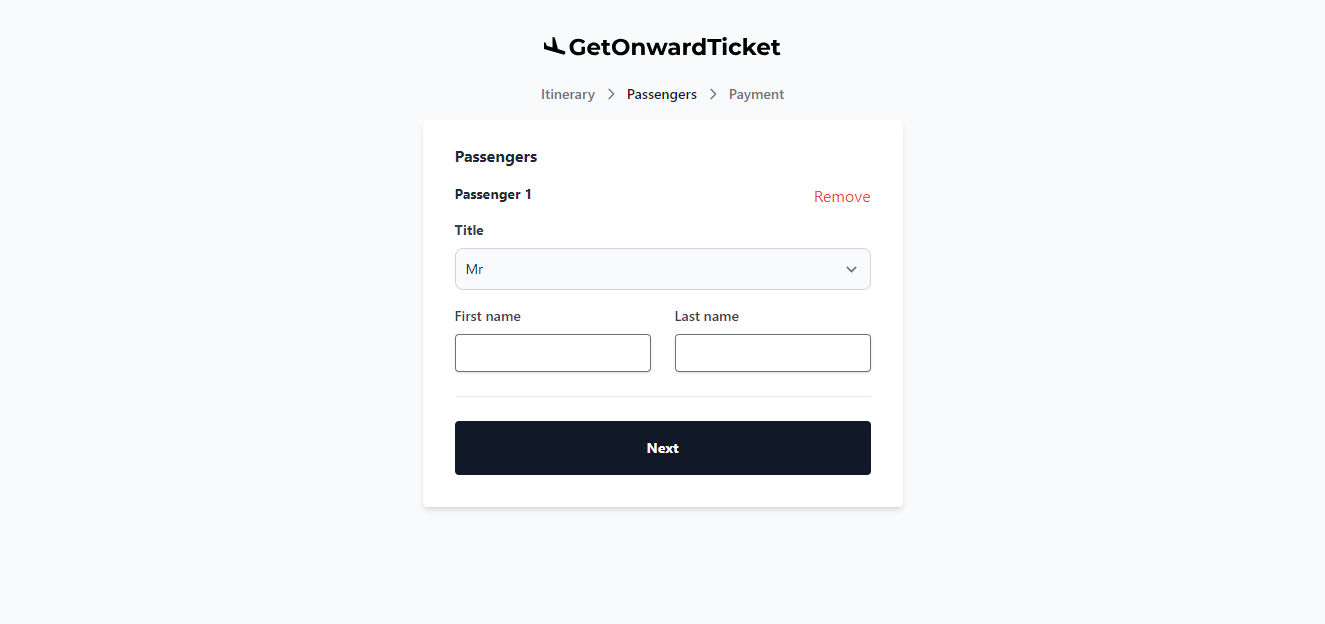Click the Title field label
The height and width of the screenshot is (624, 1325).
[x=469, y=230]
